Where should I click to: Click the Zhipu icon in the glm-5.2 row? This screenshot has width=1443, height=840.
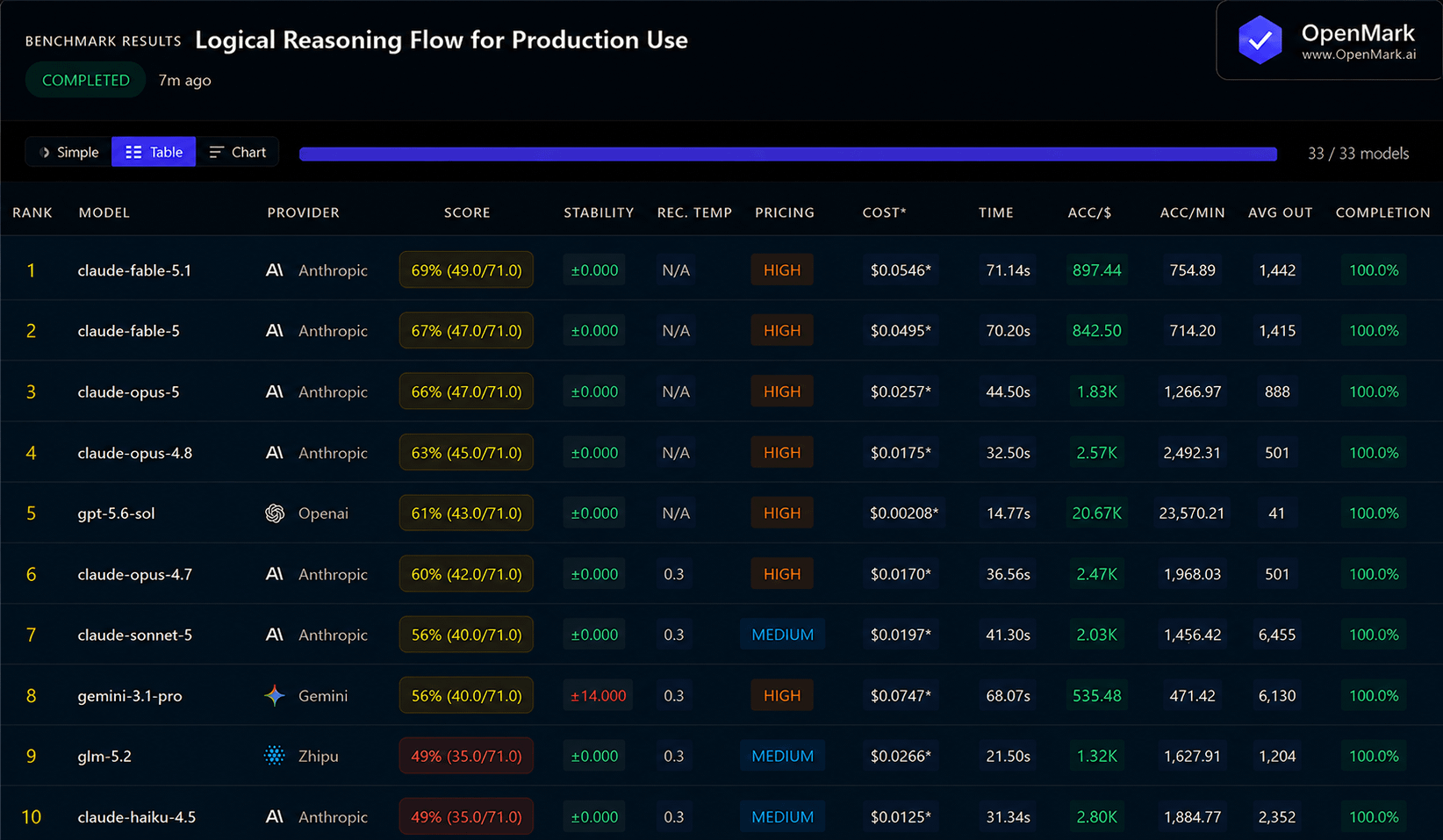pyautogui.click(x=275, y=756)
